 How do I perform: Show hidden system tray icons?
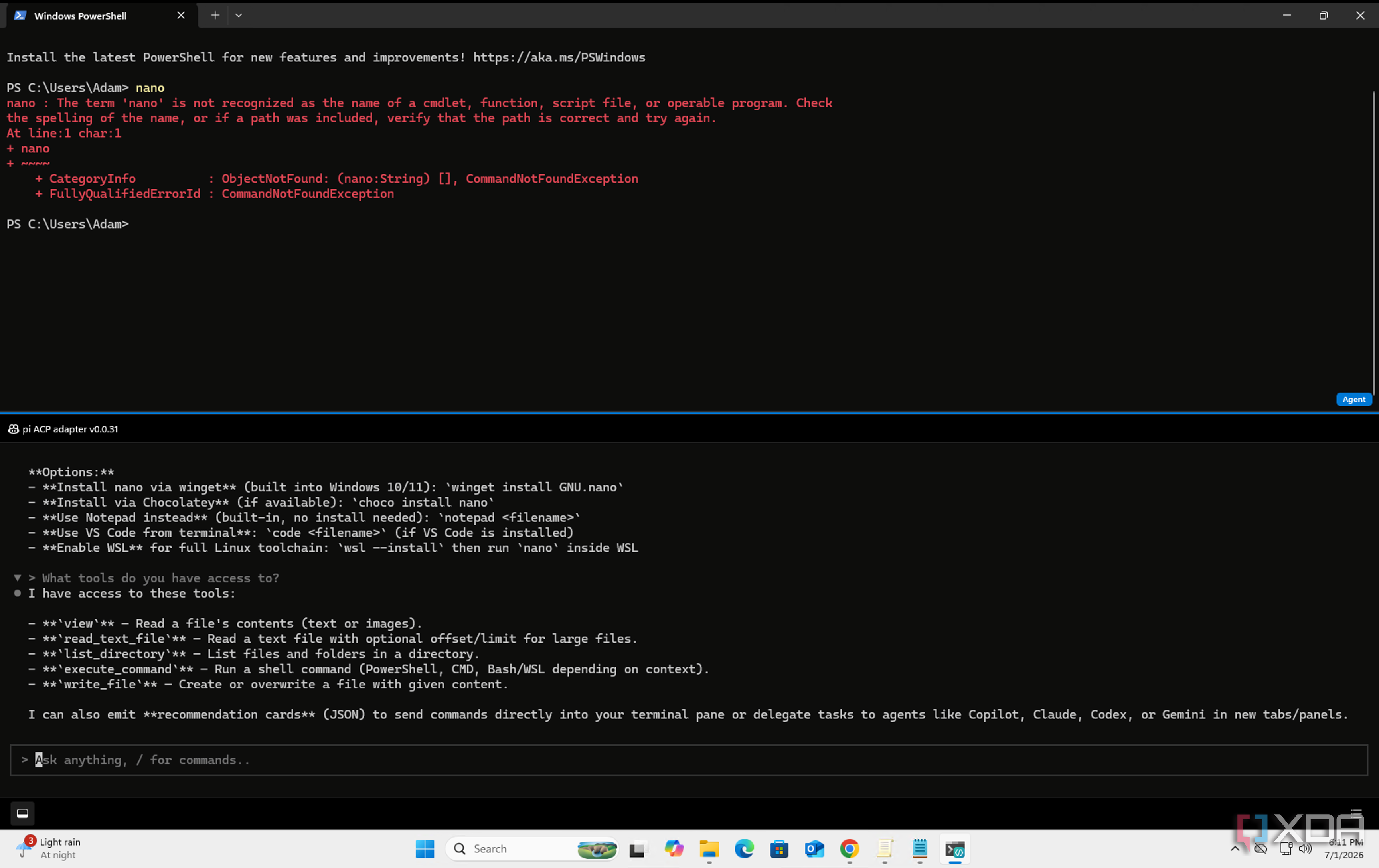(1235, 848)
